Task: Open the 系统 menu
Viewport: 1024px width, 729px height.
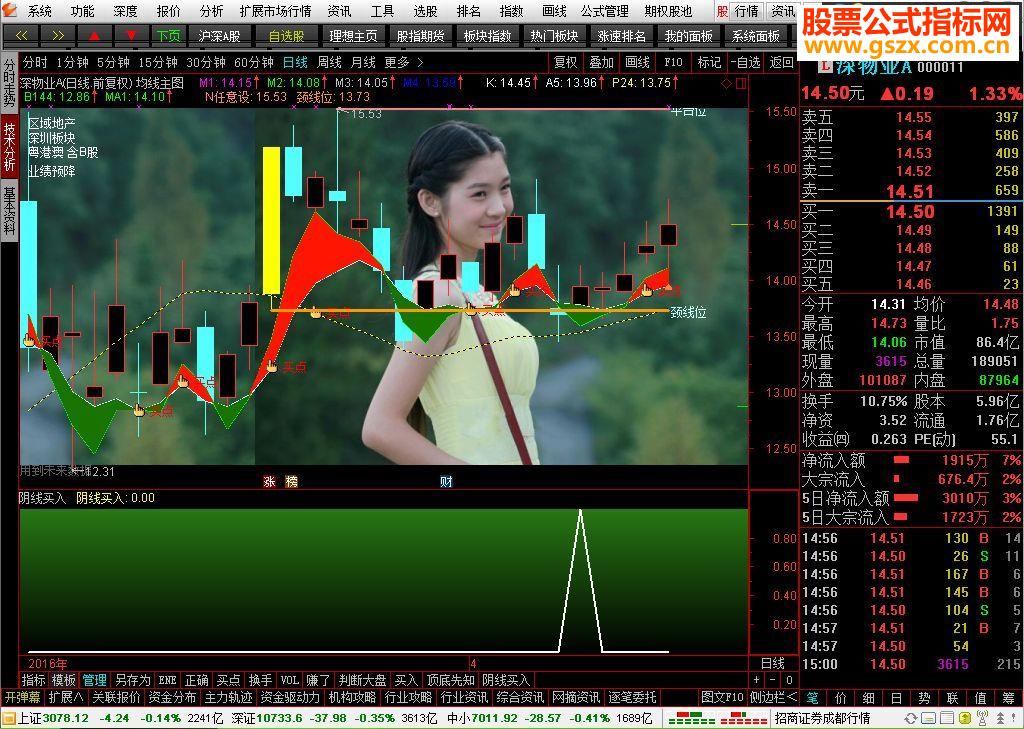Action: (39, 11)
